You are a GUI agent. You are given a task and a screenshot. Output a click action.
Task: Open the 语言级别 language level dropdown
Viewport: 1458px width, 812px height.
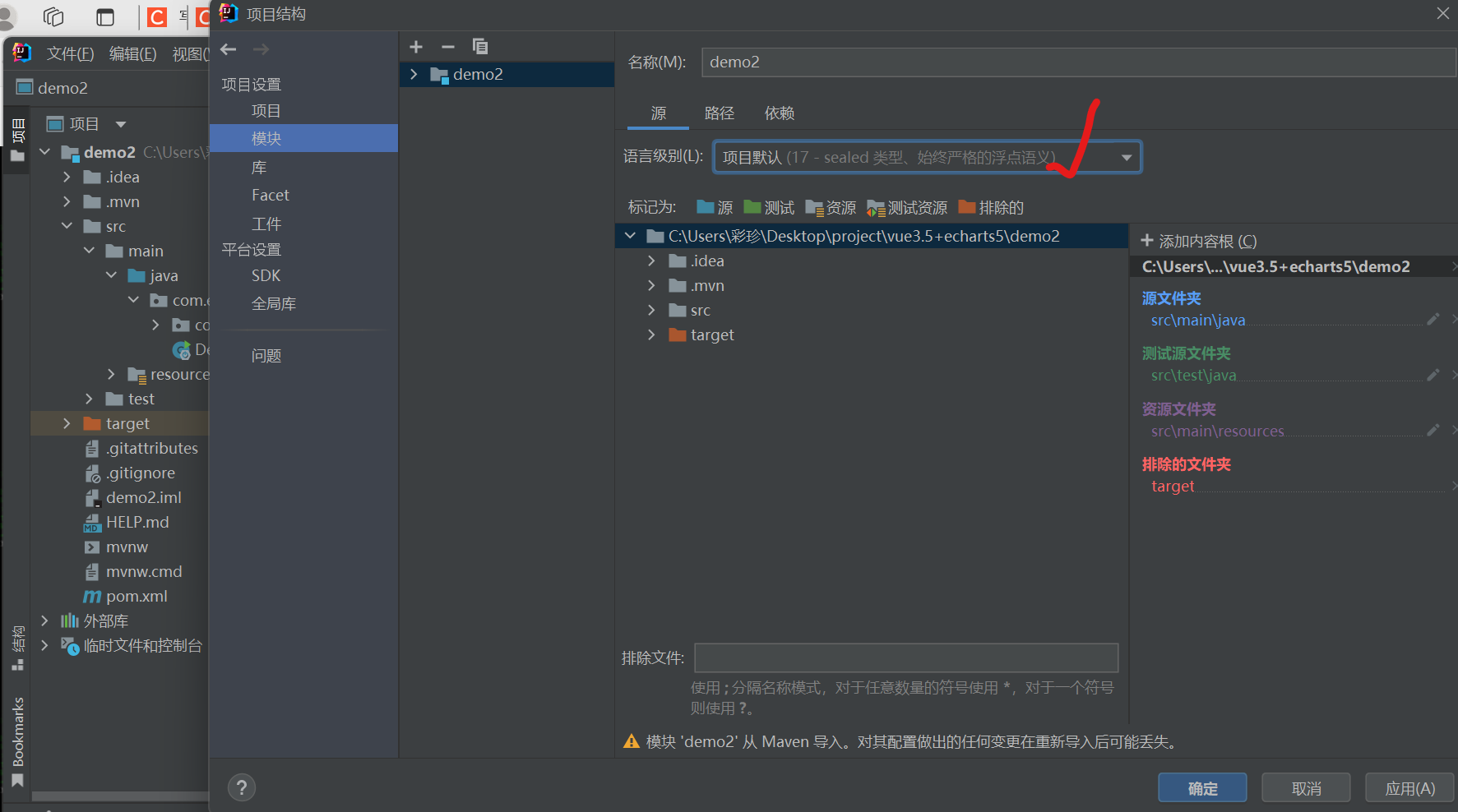coord(1126,156)
